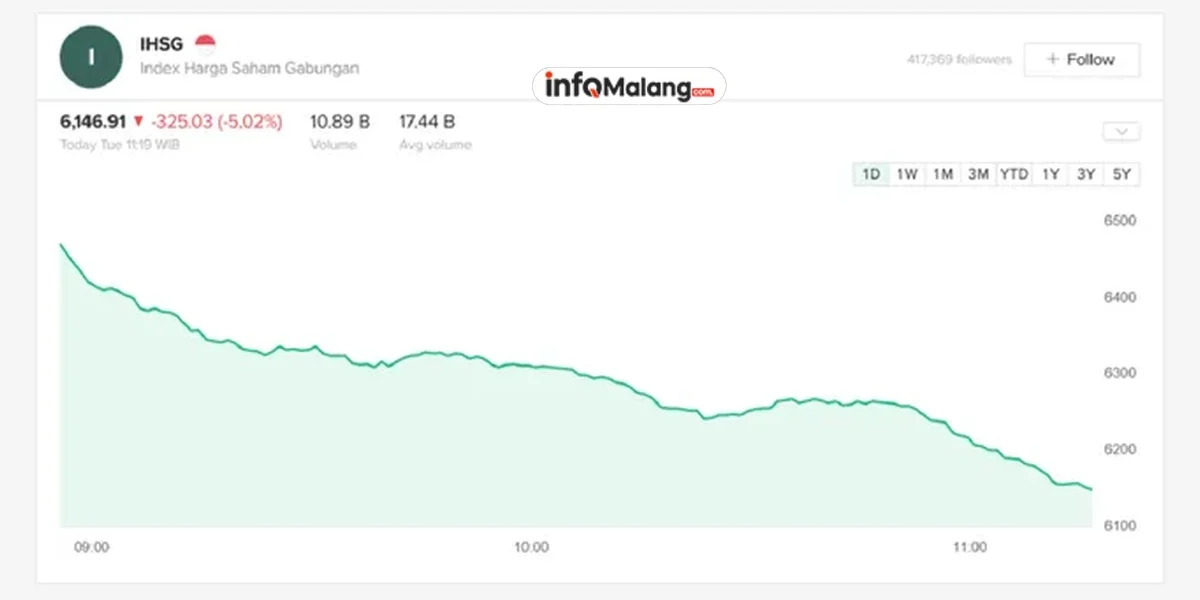This screenshot has width=1200, height=600.
Task: Click the Follow button
Action: coord(1082,59)
